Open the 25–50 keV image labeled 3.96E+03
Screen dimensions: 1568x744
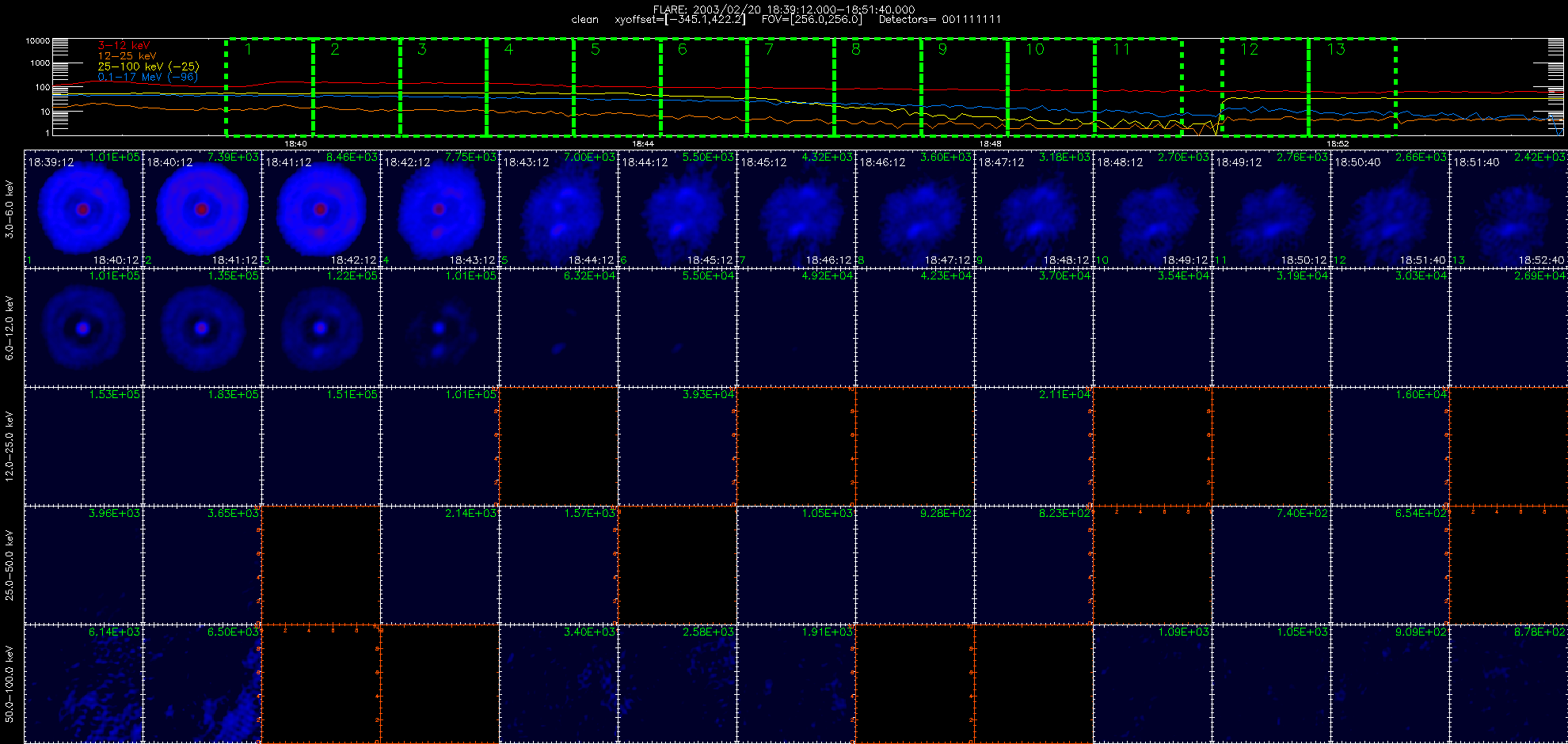point(83,565)
